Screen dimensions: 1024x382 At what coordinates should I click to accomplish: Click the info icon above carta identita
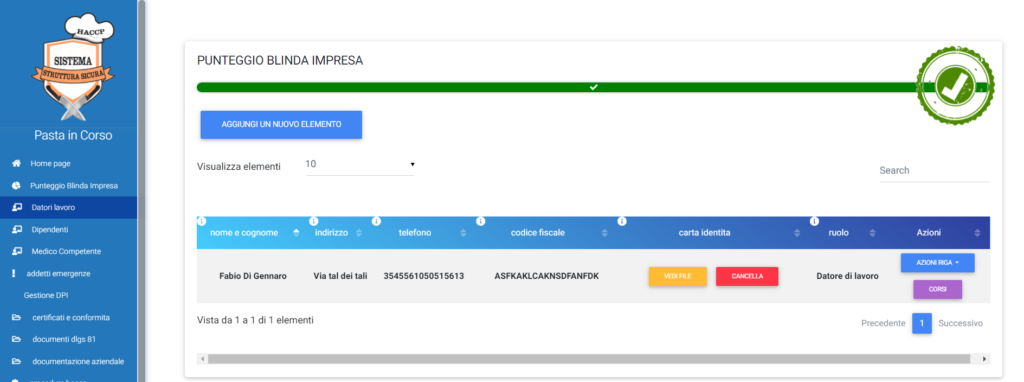click(x=622, y=221)
